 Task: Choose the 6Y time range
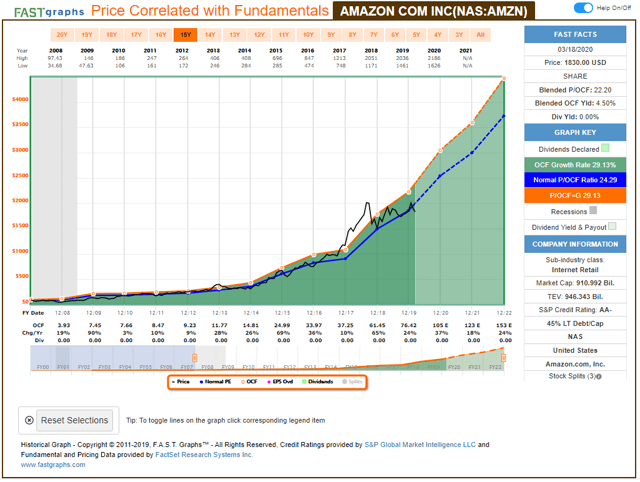point(395,35)
